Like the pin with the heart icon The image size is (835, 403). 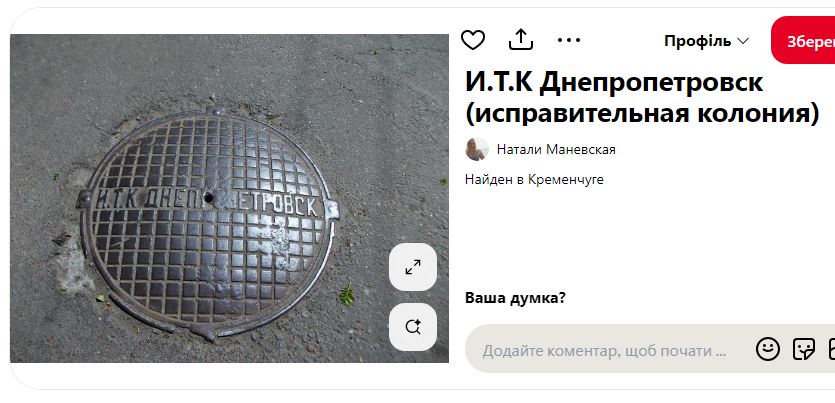point(473,40)
